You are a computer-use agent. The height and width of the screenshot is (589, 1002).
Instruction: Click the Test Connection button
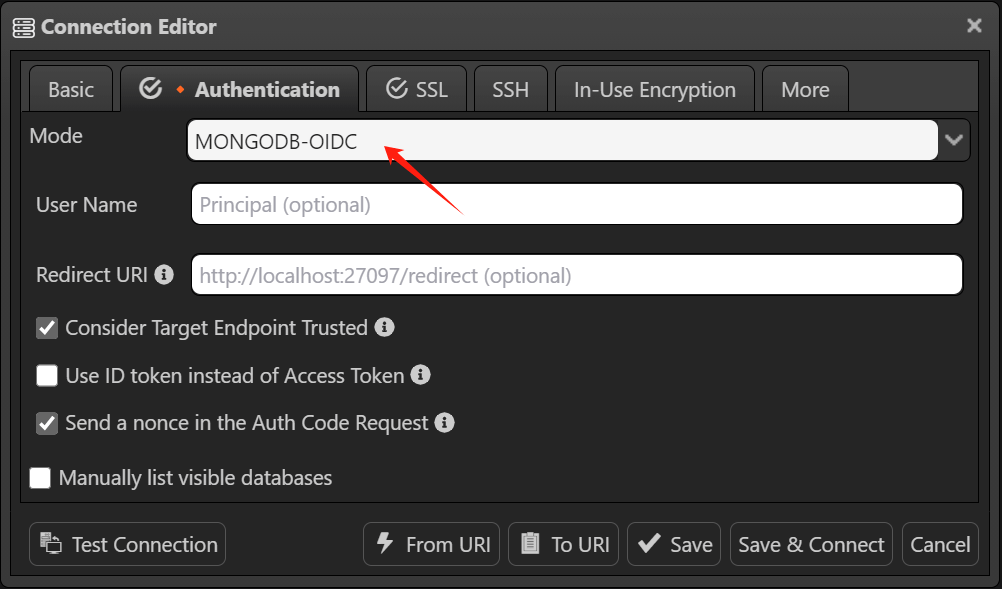point(128,544)
